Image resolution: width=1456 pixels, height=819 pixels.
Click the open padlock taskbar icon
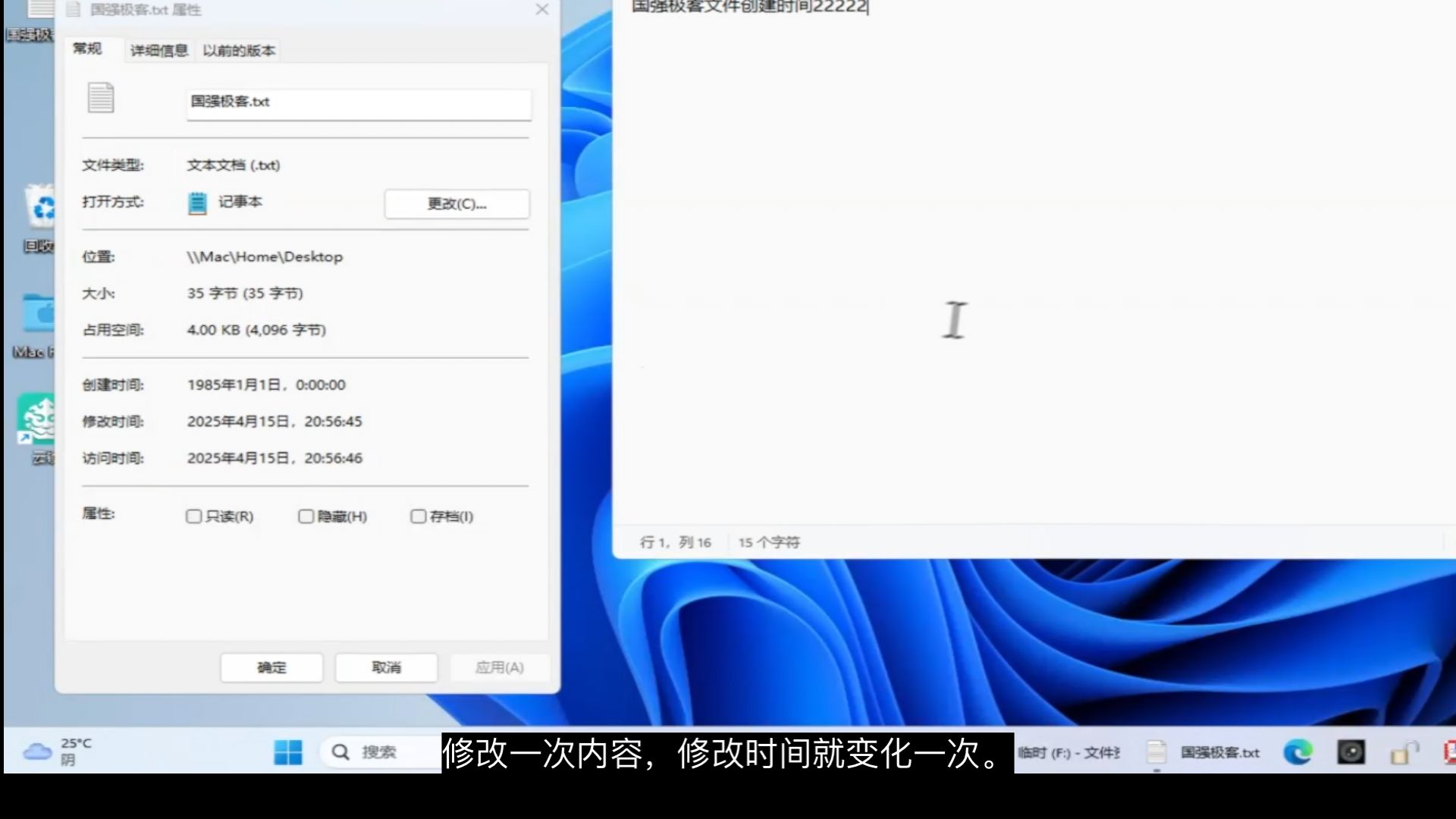pos(1404,752)
